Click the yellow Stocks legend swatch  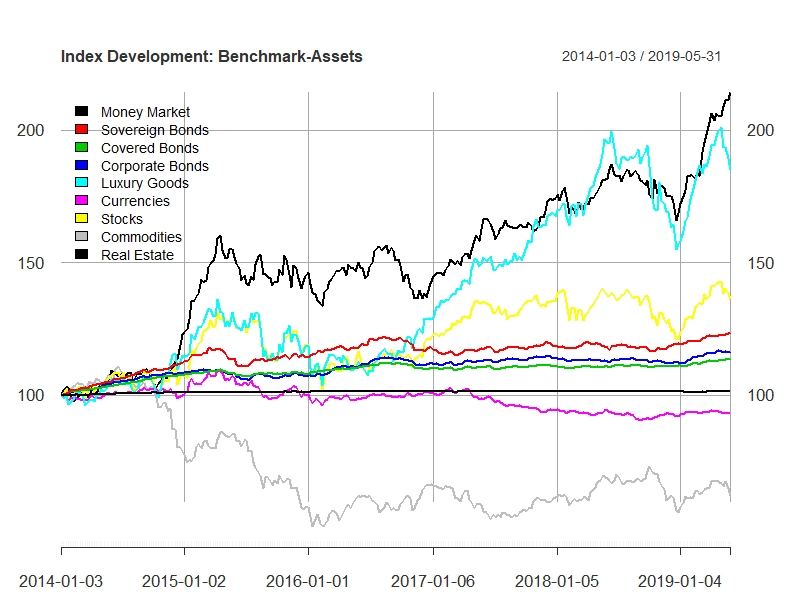click(81, 219)
